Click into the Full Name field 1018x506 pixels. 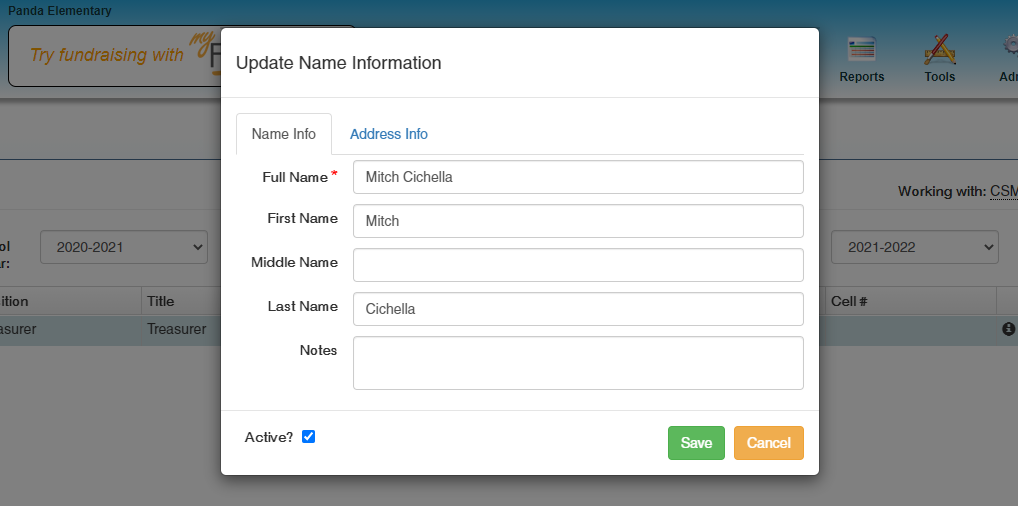point(578,177)
